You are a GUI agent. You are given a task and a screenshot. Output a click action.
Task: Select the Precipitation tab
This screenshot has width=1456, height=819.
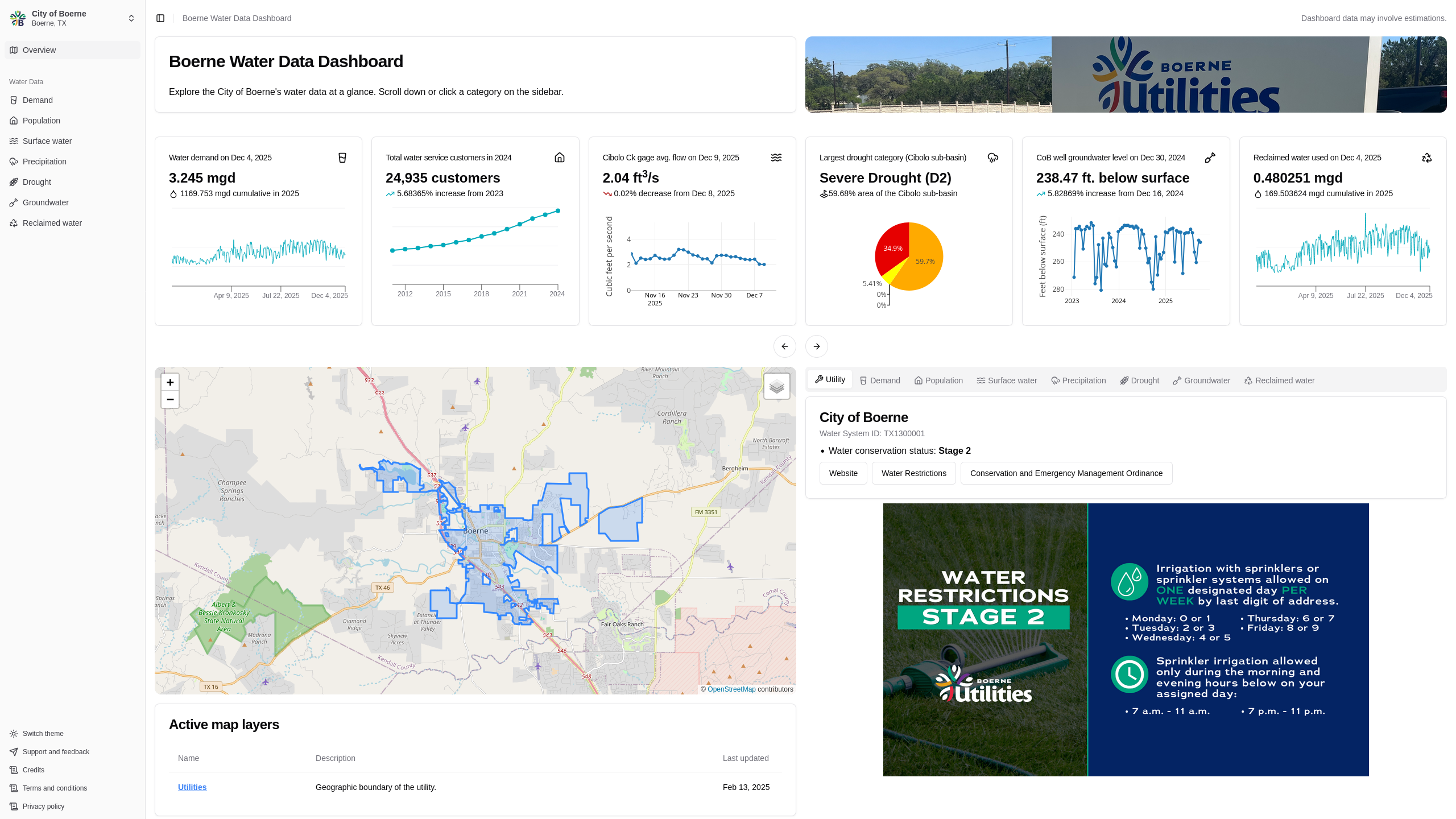1078,380
